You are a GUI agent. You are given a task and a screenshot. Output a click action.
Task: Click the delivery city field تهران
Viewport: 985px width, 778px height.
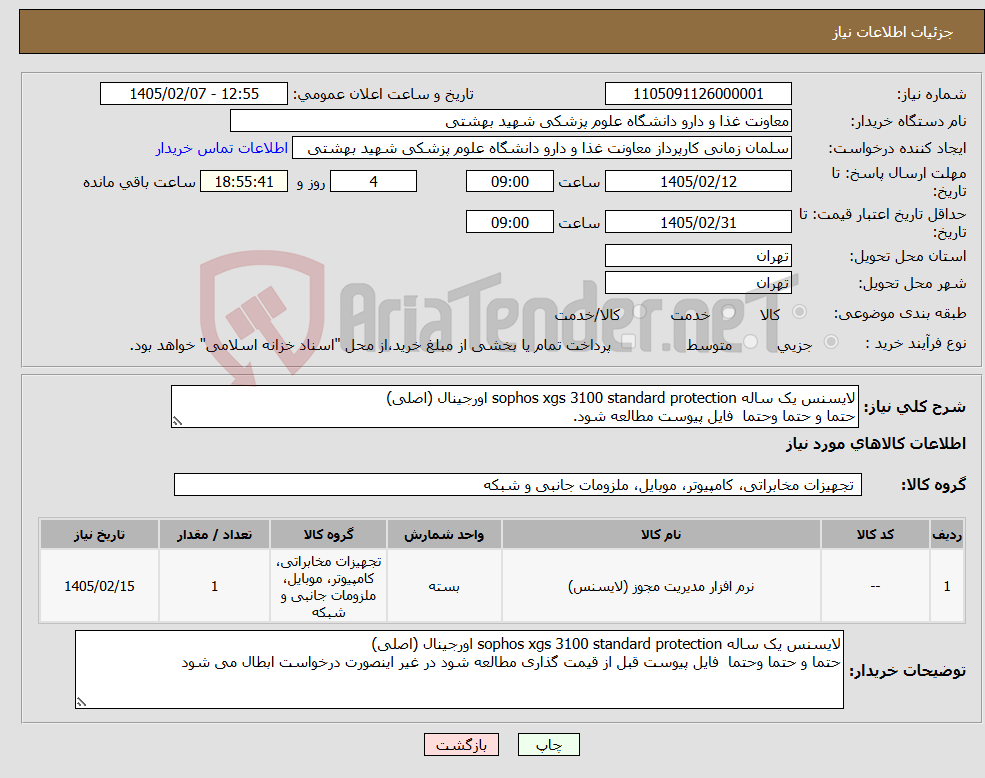[698, 283]
